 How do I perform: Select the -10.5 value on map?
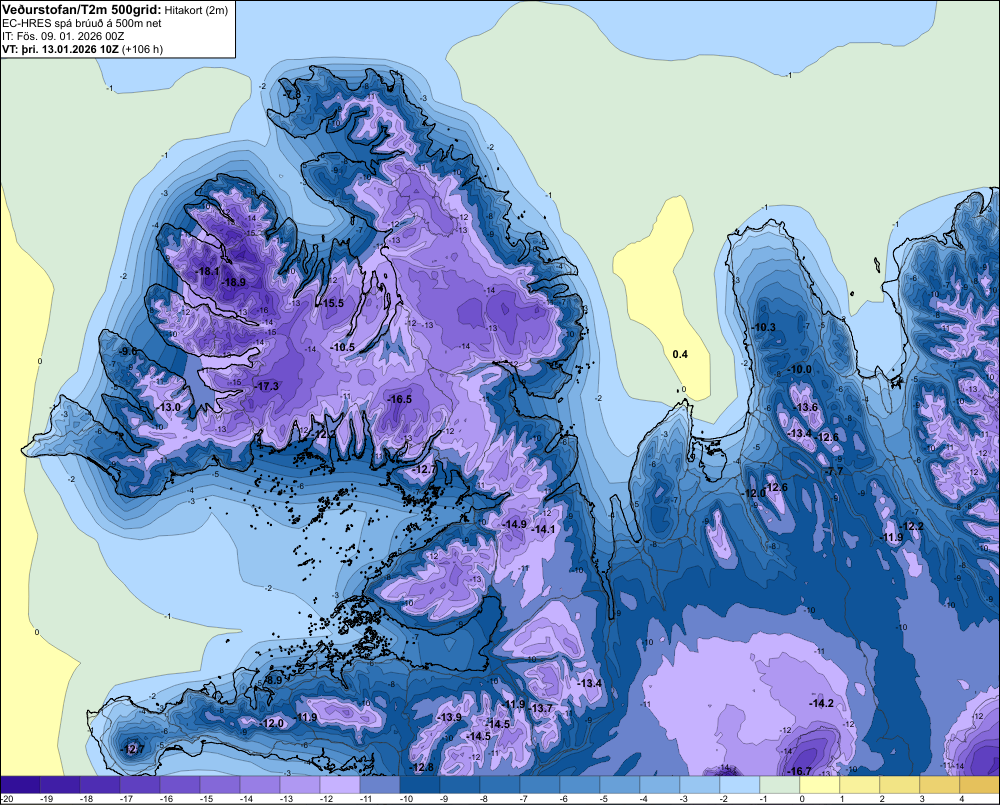click(342, 347)
